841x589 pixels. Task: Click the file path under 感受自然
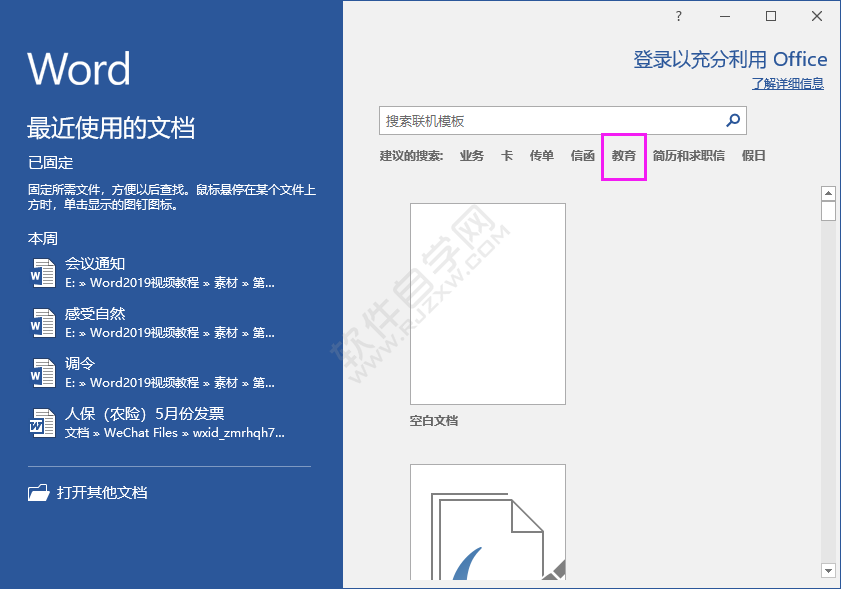point(169,333)
